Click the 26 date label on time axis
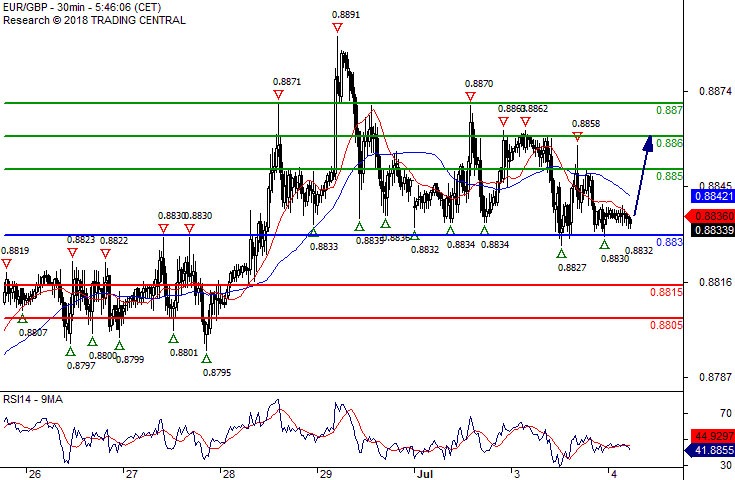The image size is (735, 480). (35, 474)
